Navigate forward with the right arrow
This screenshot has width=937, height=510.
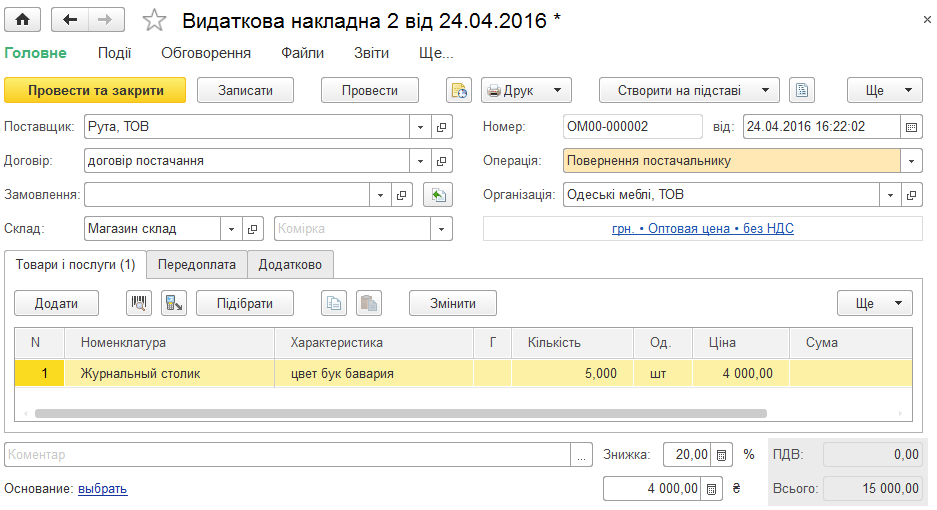[x=106, y=20]
